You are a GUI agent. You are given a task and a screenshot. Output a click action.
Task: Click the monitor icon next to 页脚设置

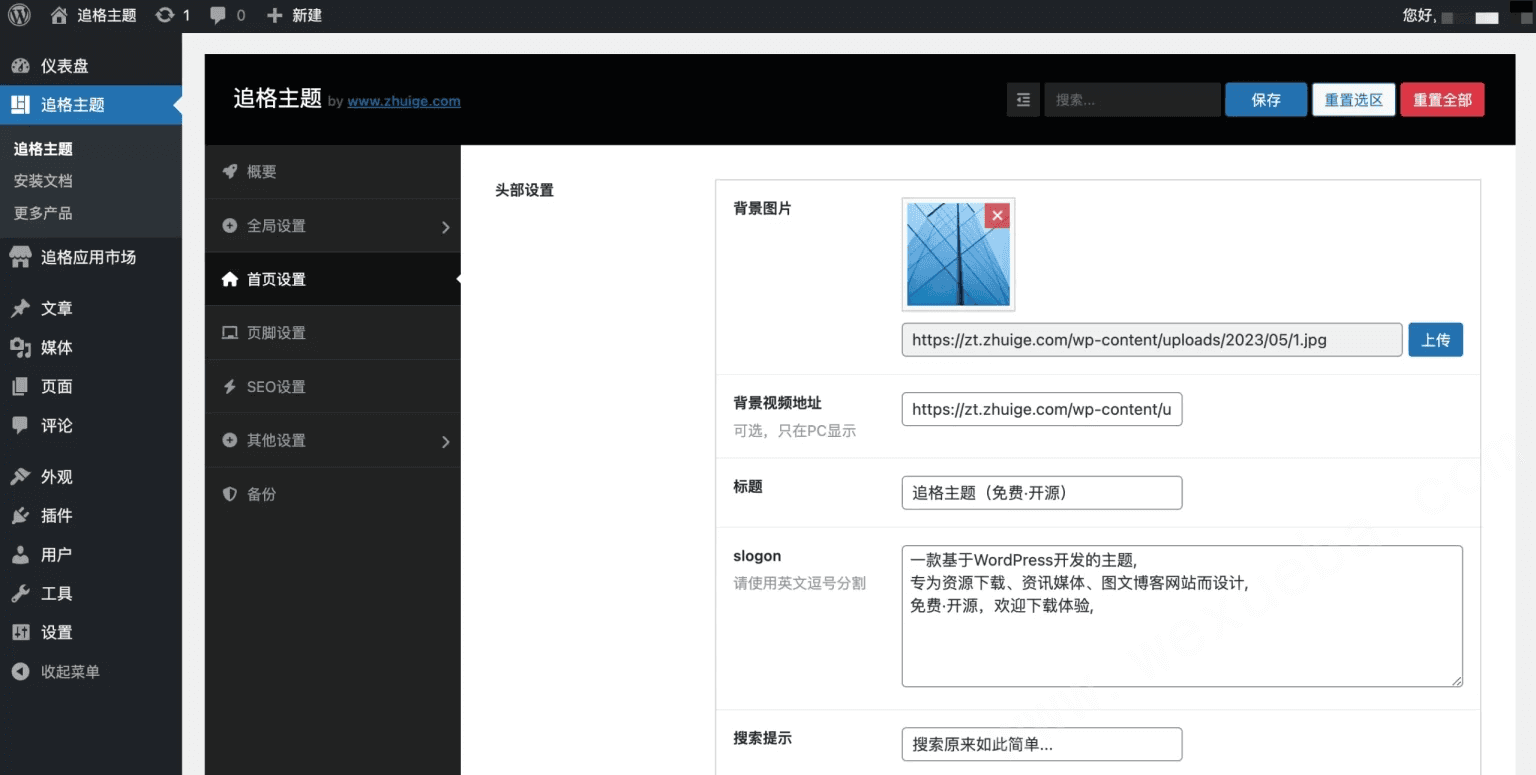click(x=230, y=333)
